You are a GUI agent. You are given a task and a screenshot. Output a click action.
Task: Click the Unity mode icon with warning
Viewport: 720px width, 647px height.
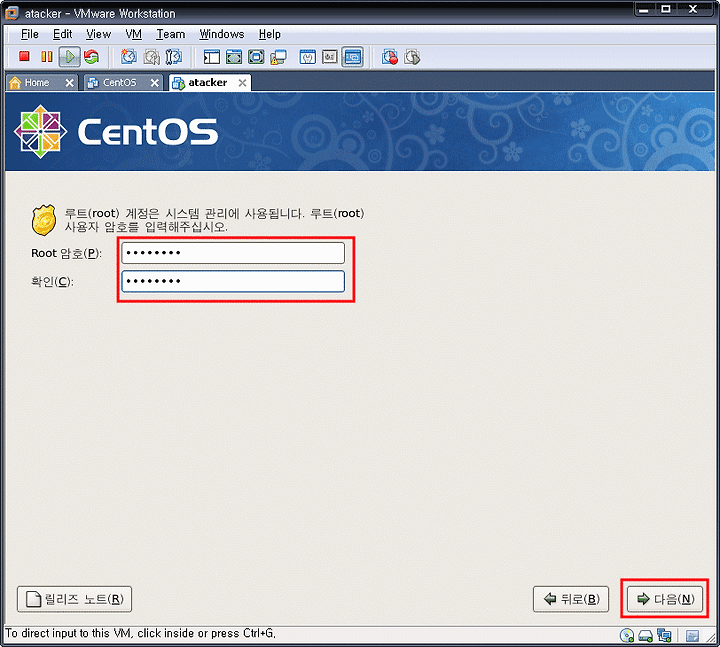[x=278, y=57]
